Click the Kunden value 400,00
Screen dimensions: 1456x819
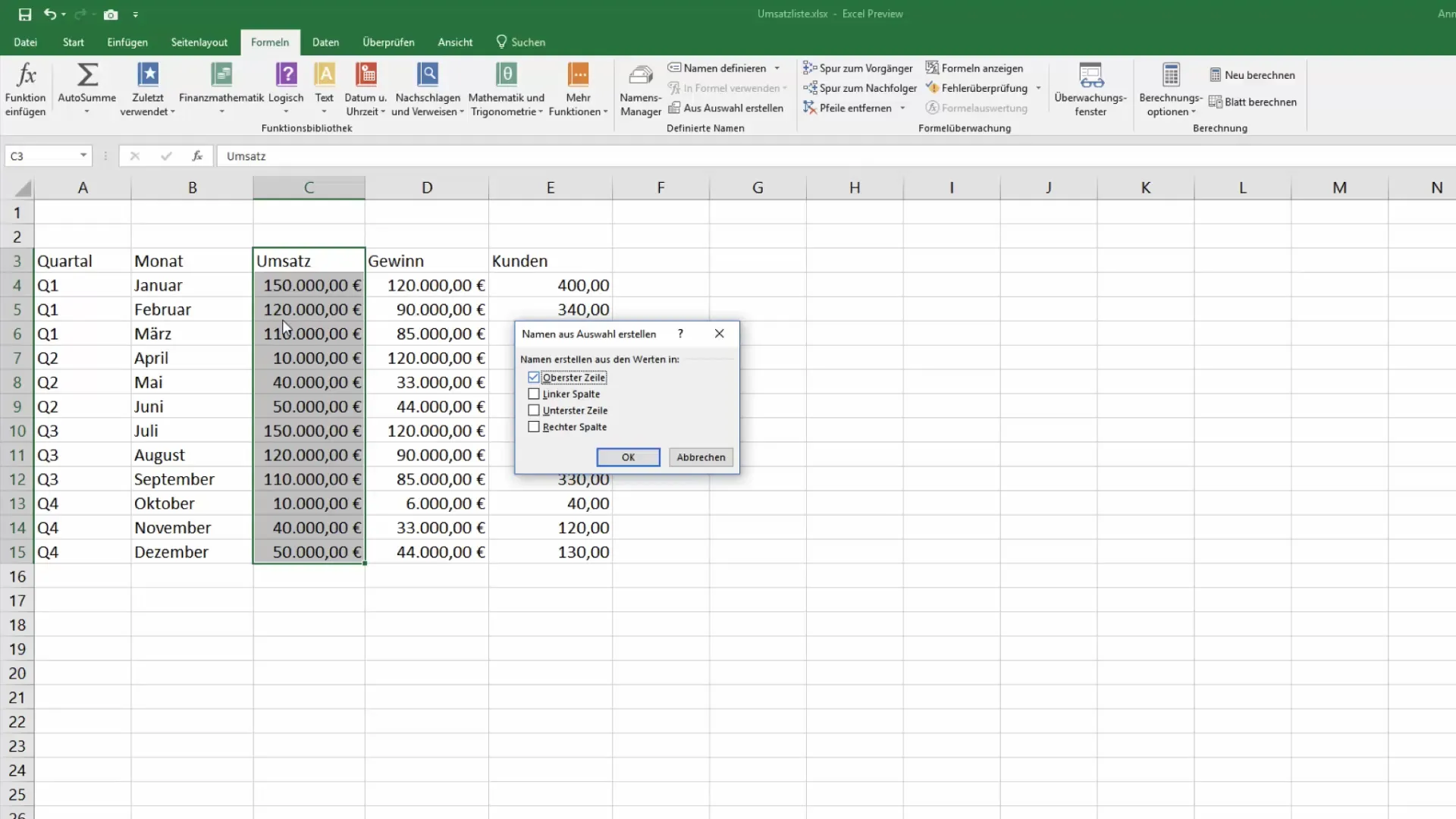(551, 285)
